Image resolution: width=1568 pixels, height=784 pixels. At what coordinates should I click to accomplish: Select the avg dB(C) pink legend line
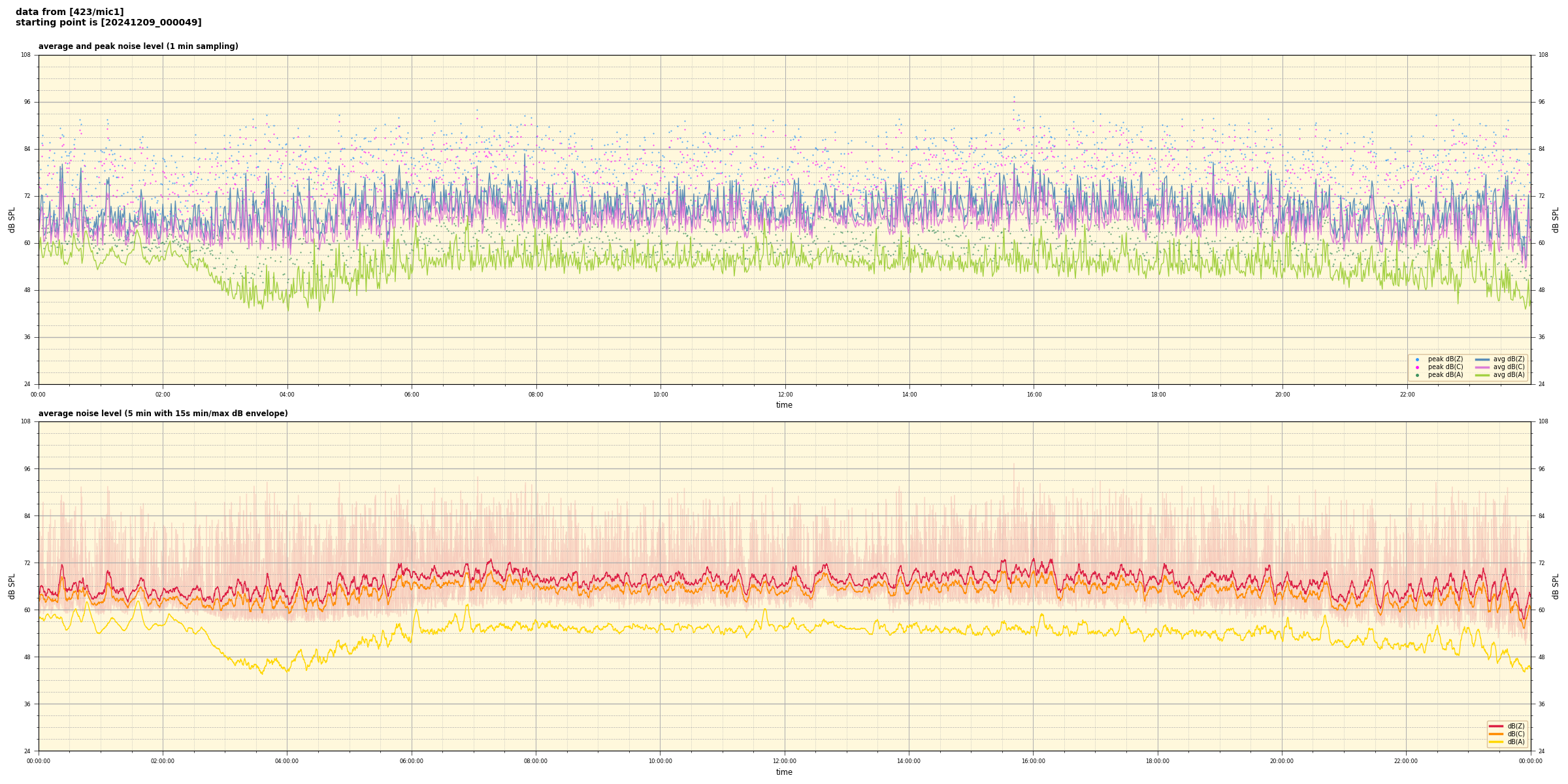tap(1482, 367)
